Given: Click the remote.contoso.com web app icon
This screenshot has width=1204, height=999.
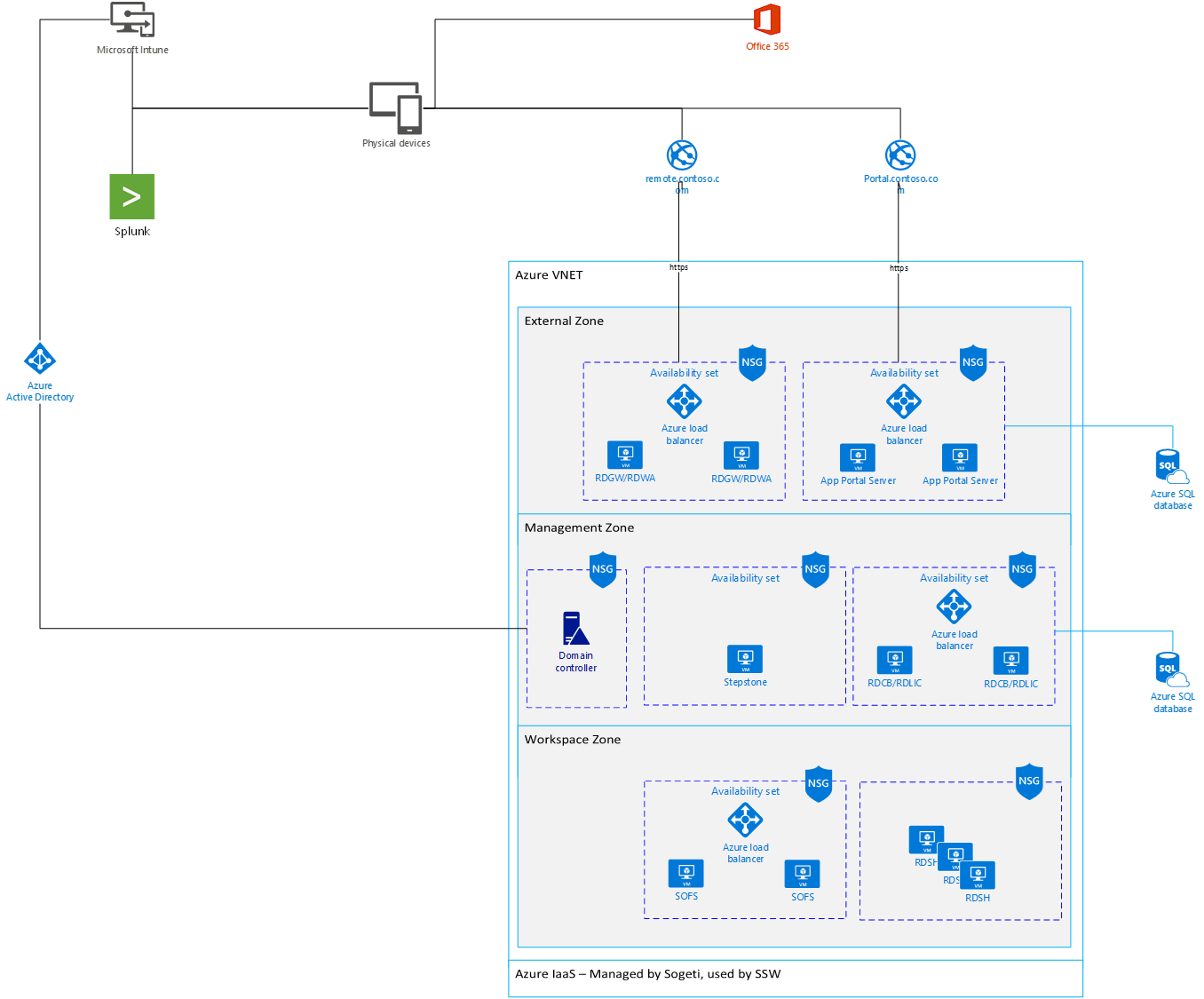Looking at the screenshot, I should click(683, 155).
